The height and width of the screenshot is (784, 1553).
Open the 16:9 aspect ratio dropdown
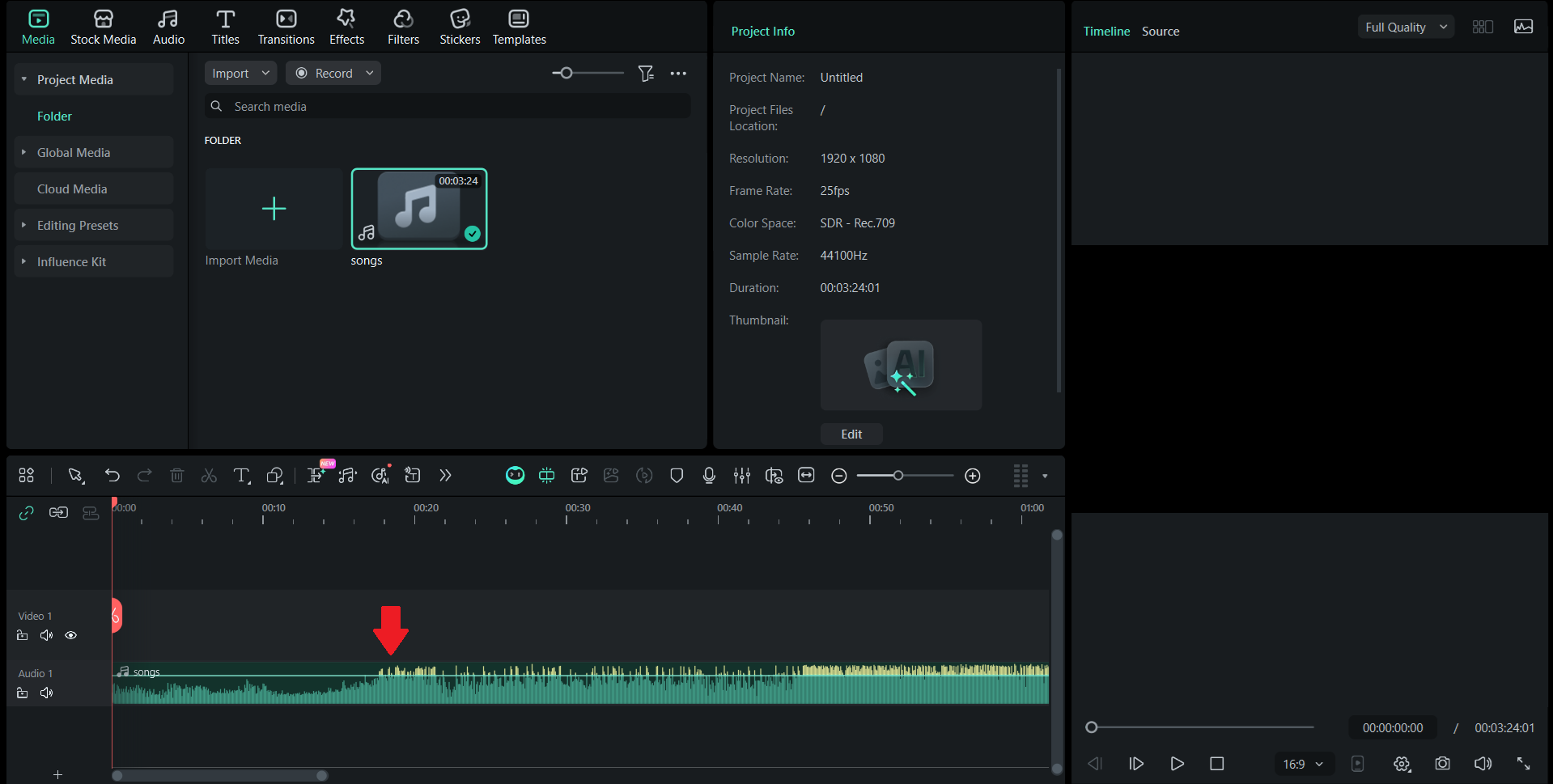tap(1304, 763)
